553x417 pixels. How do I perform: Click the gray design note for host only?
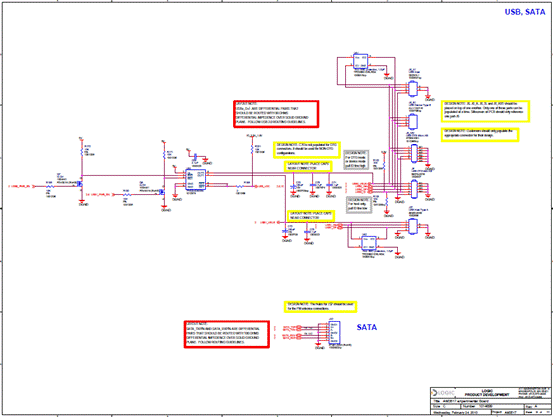pyautogui.click(x=358, y=205)
